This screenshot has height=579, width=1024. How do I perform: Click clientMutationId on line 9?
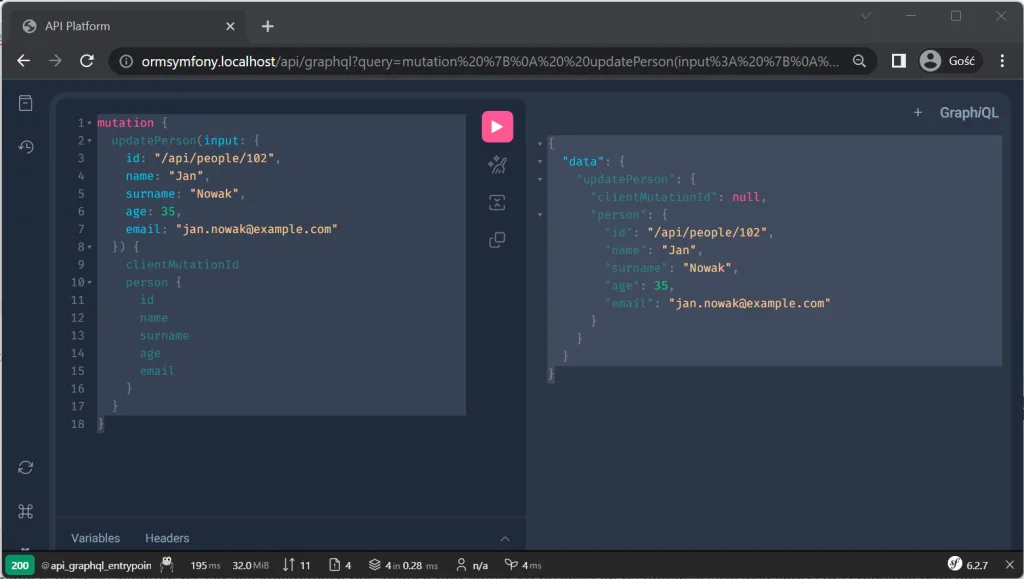[182, 264]
